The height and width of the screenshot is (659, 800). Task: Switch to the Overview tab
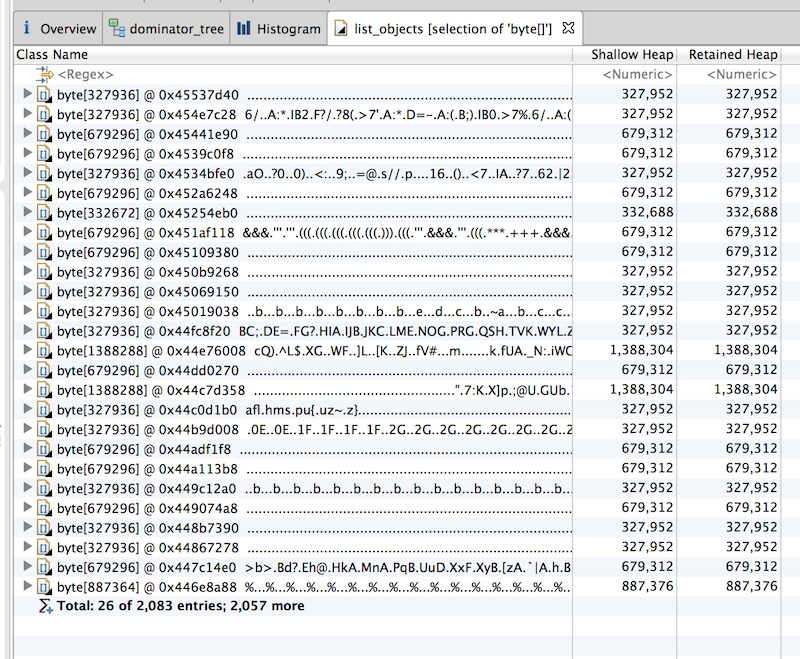pyautogui.click(x=59, y=29)
